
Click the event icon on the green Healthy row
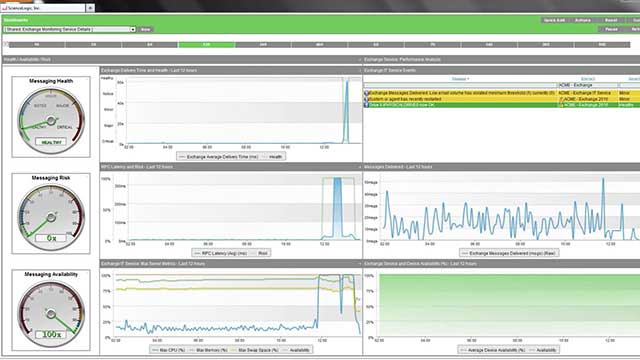[366, 105]
